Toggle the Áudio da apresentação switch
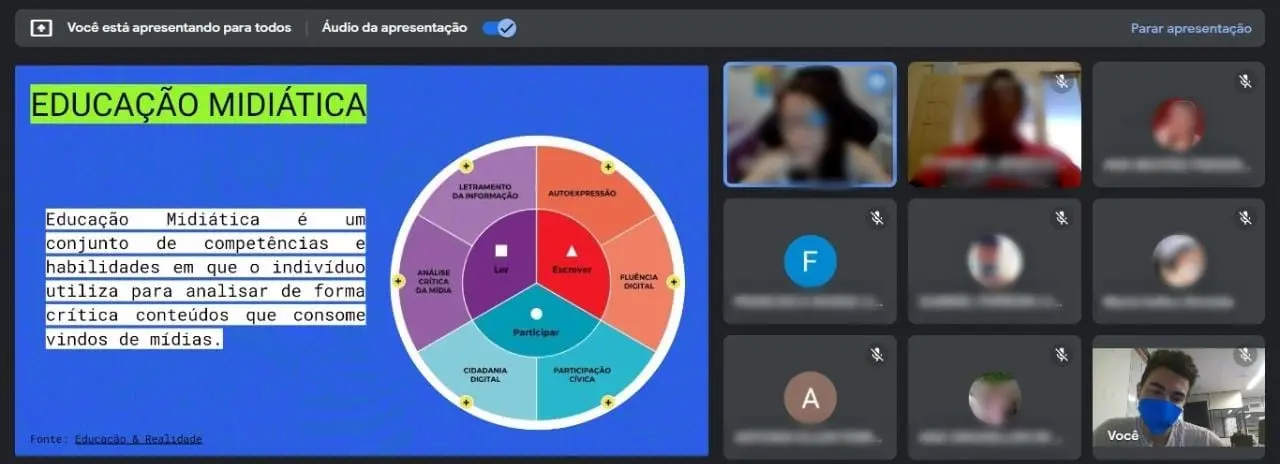 coord(499,28)
